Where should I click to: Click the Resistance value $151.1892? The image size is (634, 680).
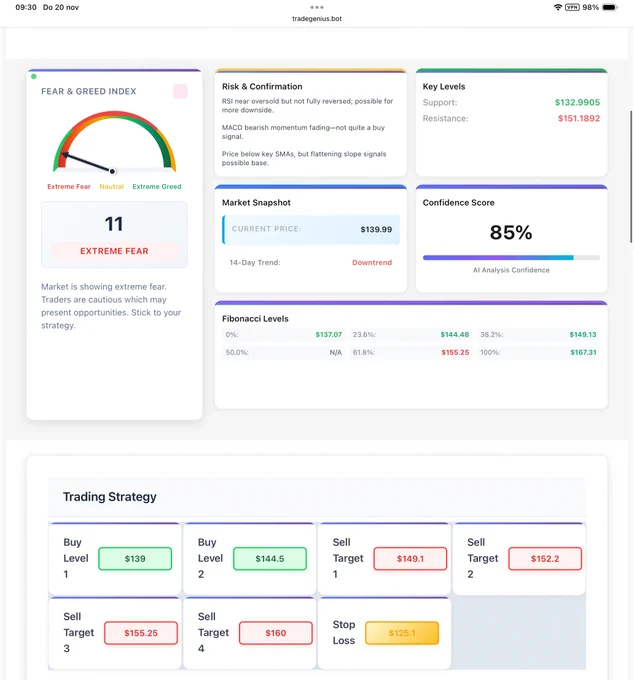579,118
